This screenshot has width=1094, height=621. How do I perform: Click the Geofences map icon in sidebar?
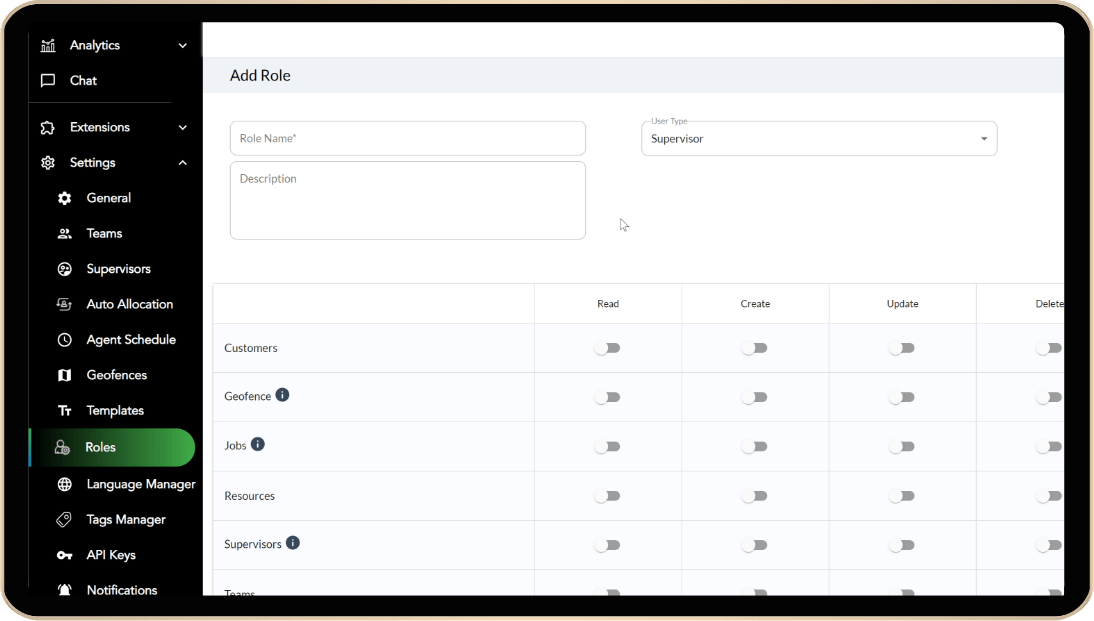coord(65,375)
